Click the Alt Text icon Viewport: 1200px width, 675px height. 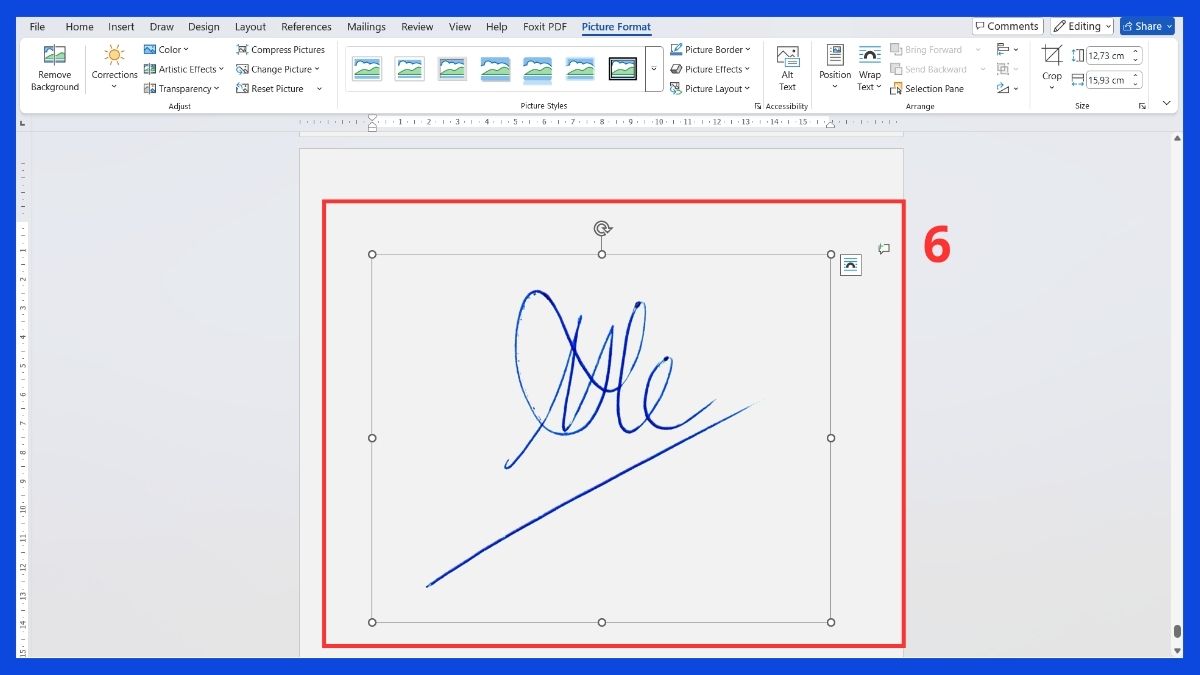(x=787, y=58)
